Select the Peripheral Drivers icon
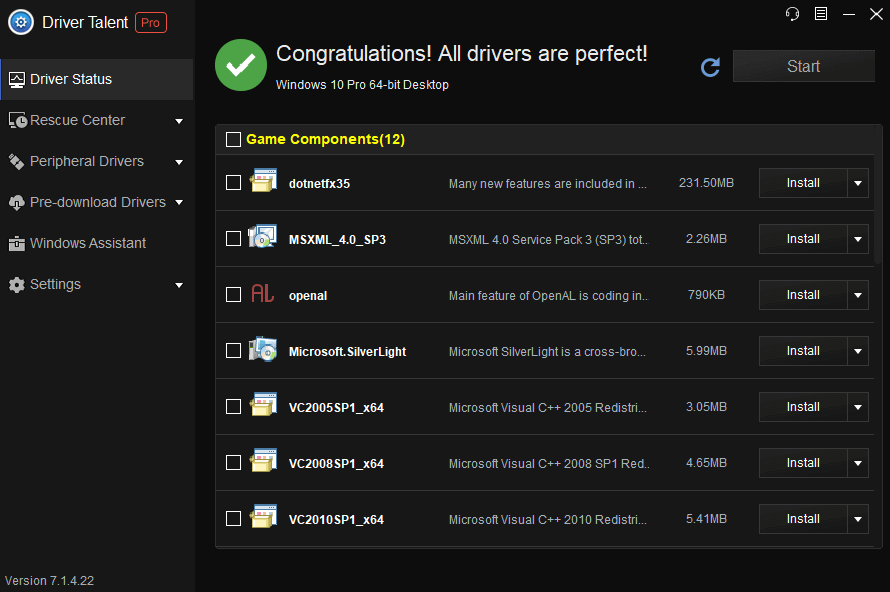The image size is (890, 592). 16,161
